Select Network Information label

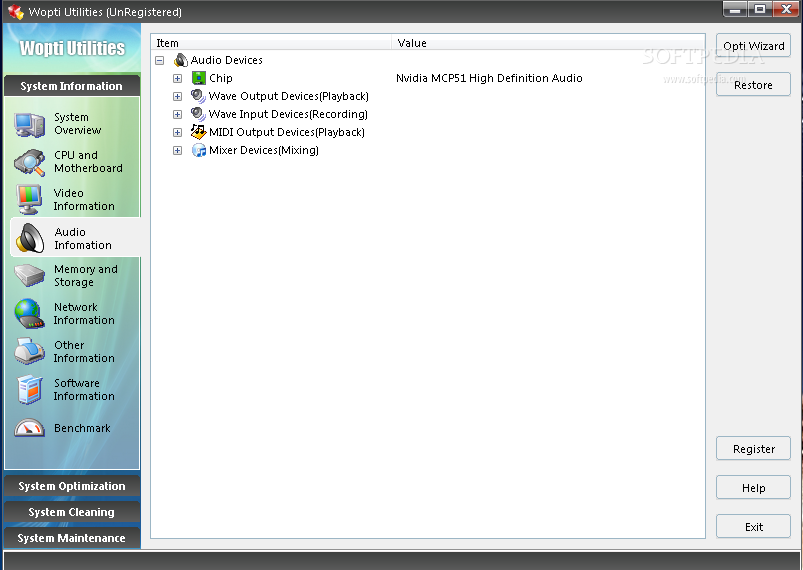tap(84, 313)
